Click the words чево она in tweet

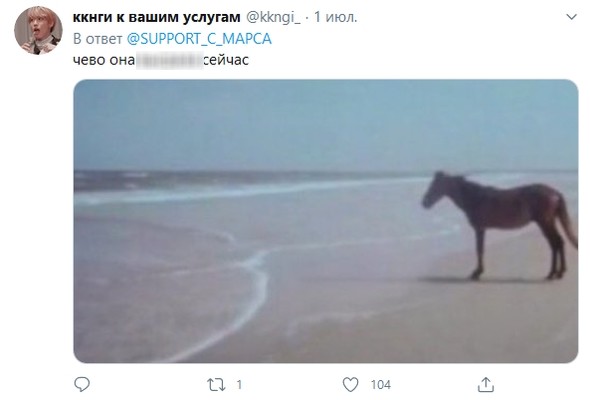click(103, 60)
